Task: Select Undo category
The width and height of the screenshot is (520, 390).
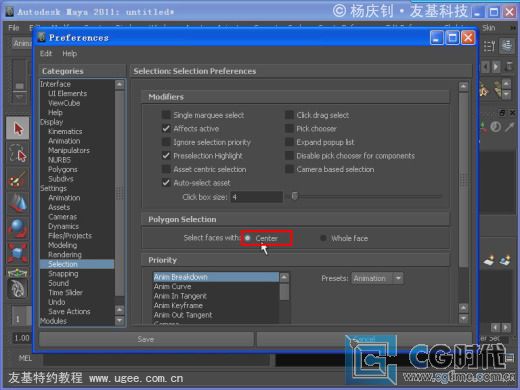Action: pos(57,302)
